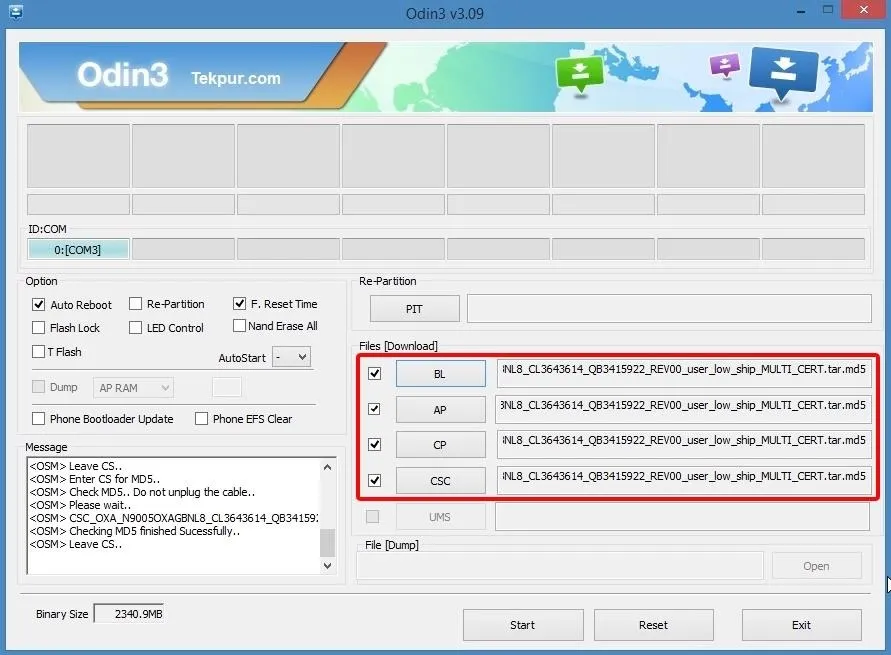Click 'Please wait..' log line

click(80, 505)
